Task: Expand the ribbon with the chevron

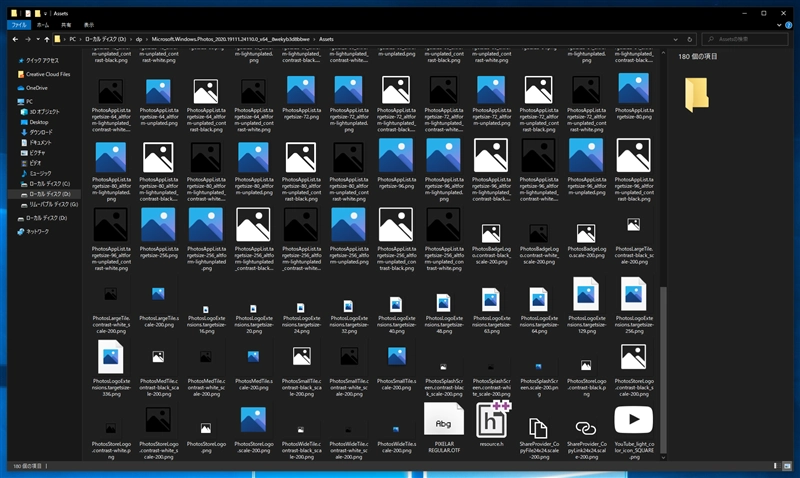Action: [779, 25]
